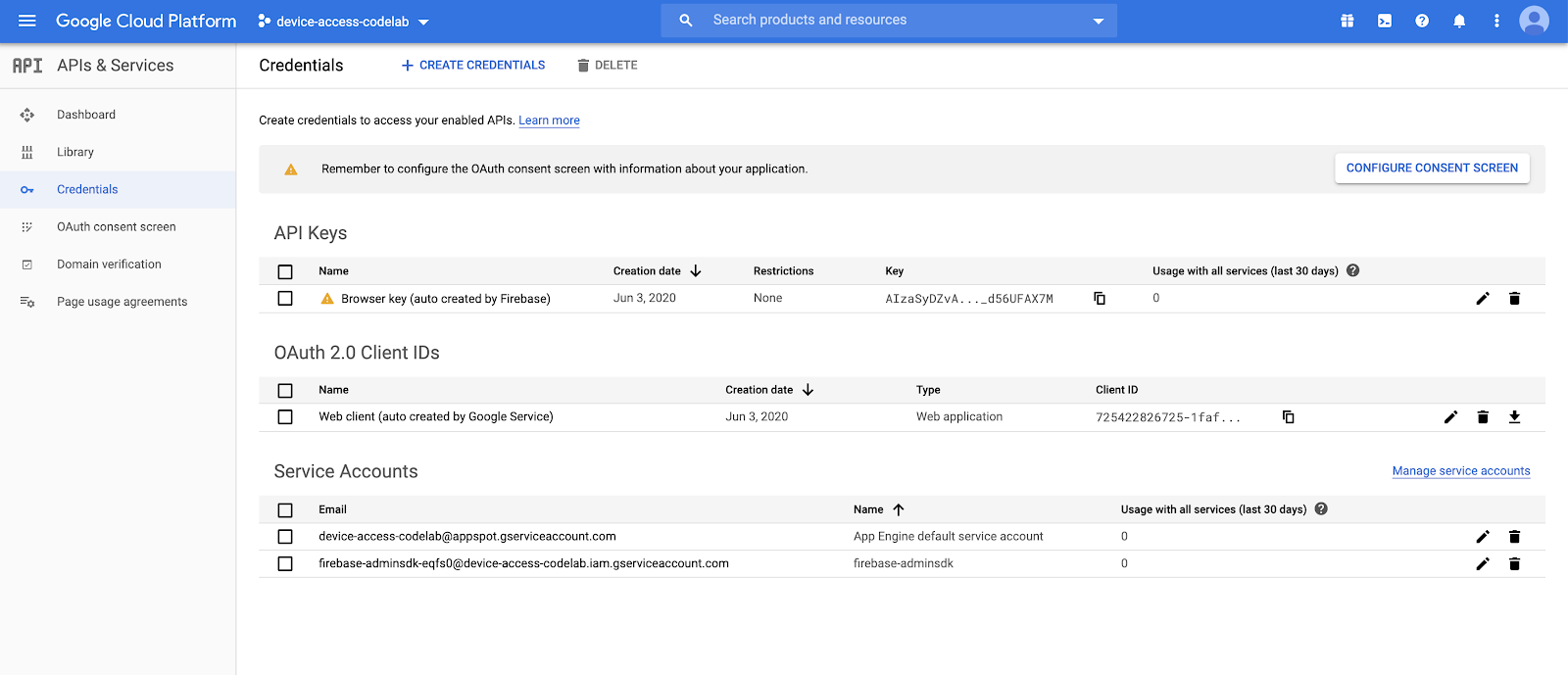Viewport: 1568px width, 675px height.
Task: Tick the device-access-codelab service account checkbox
Action: [285, 537]
